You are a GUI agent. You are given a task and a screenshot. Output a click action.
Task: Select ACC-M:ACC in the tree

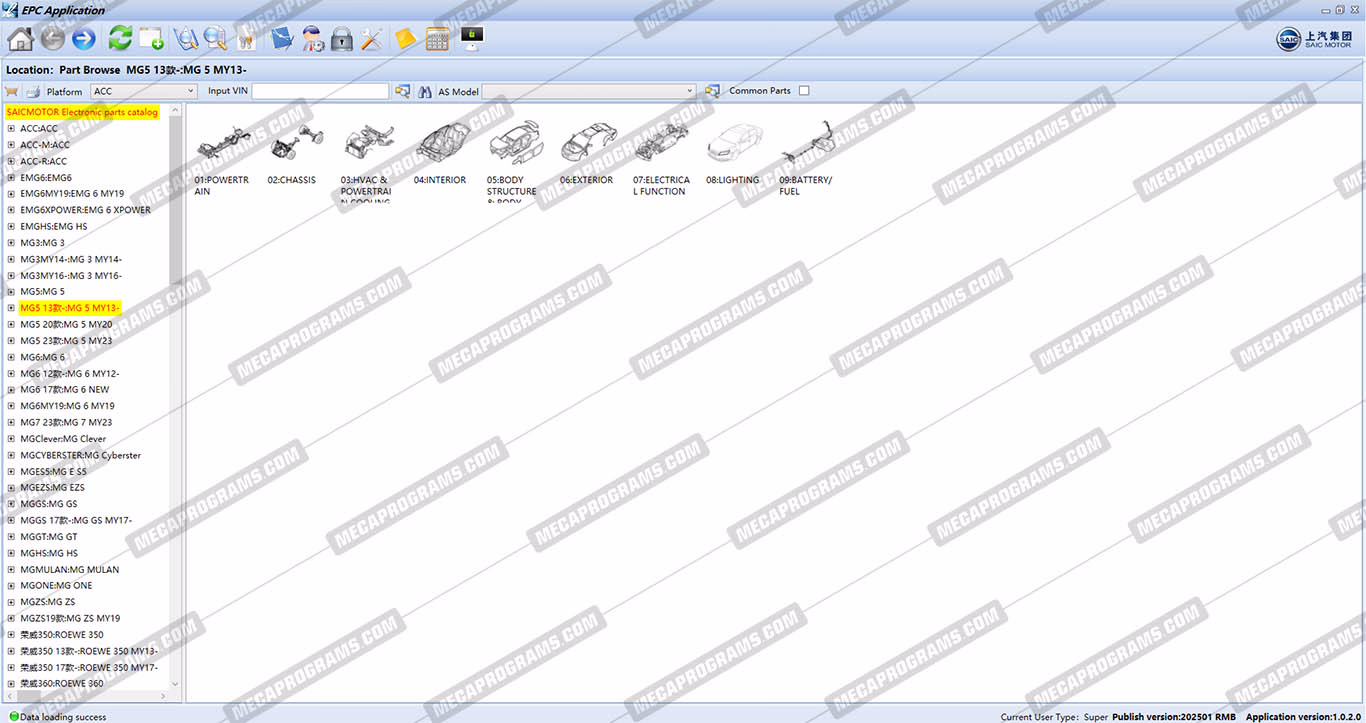click(44, 145)
